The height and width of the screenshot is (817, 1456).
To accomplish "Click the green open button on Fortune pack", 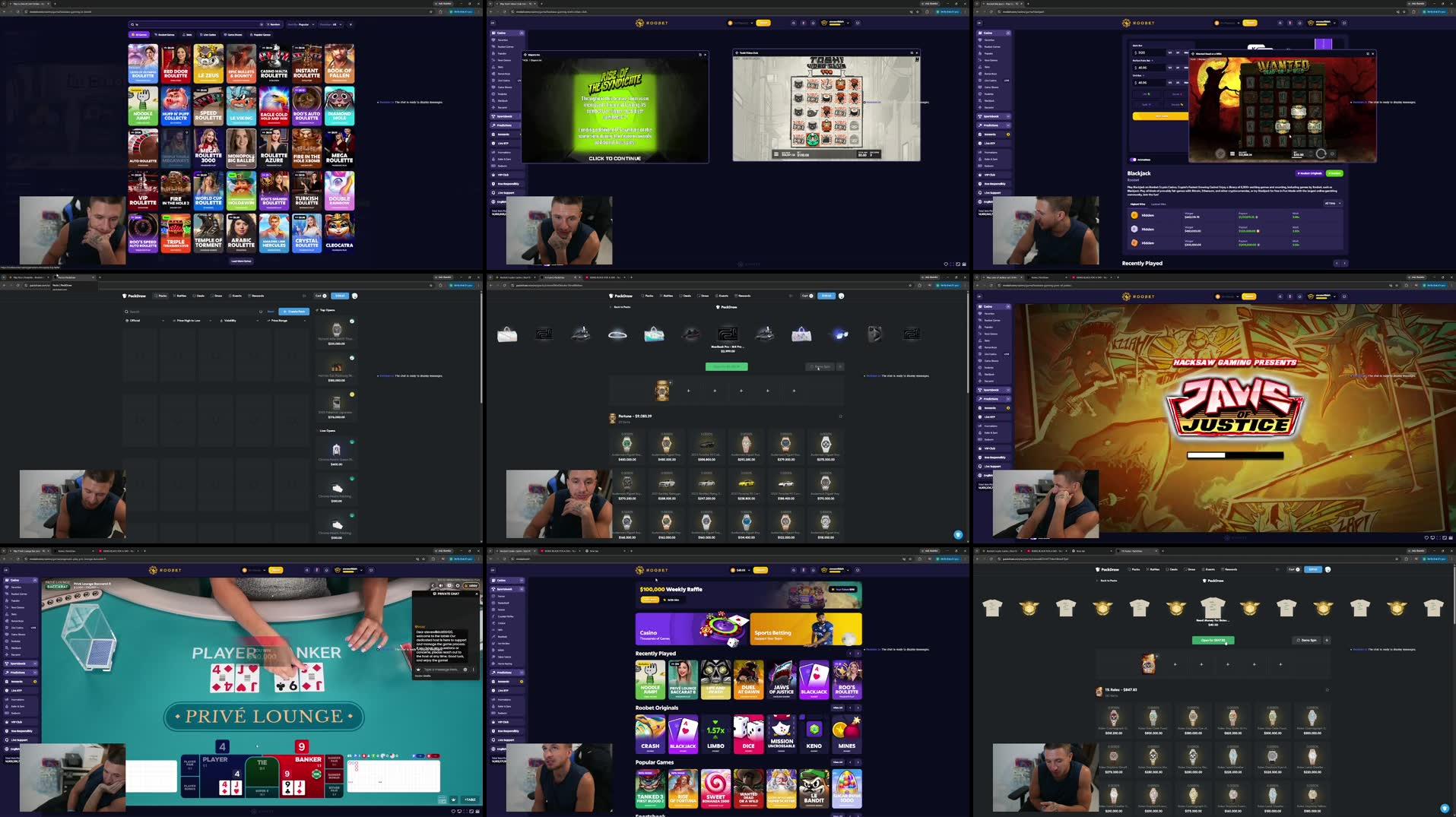I will click(x=726, y=366).
